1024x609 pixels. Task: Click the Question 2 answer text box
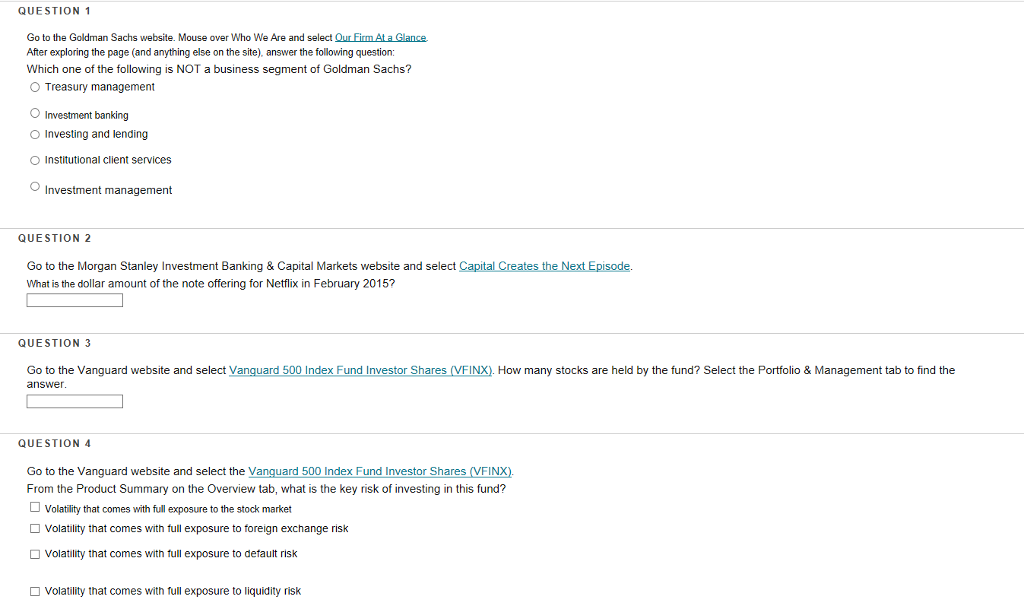pyautogui.click(x=74, y=300)
